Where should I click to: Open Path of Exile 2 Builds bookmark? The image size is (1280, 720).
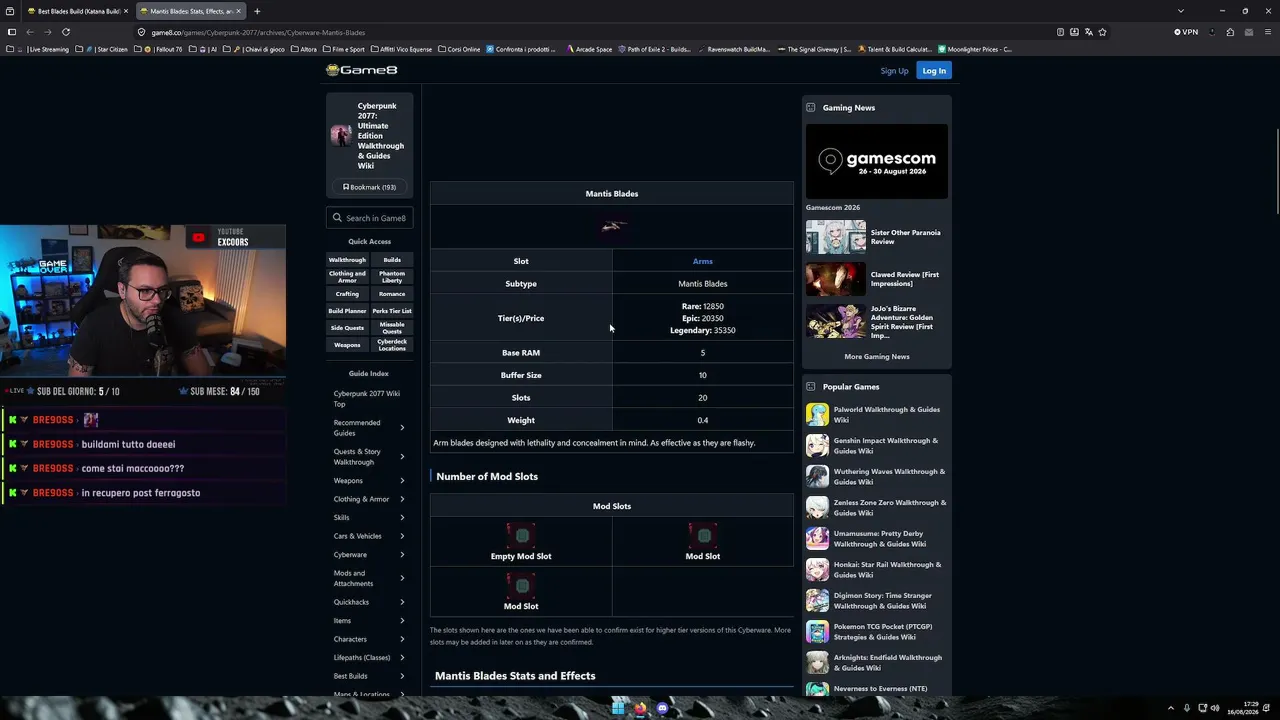click(x=655, y=49)
